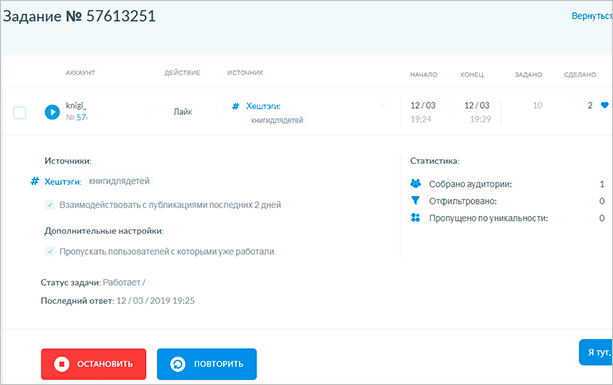Click the КОНЕЦ column header

[x=472, y=75]
